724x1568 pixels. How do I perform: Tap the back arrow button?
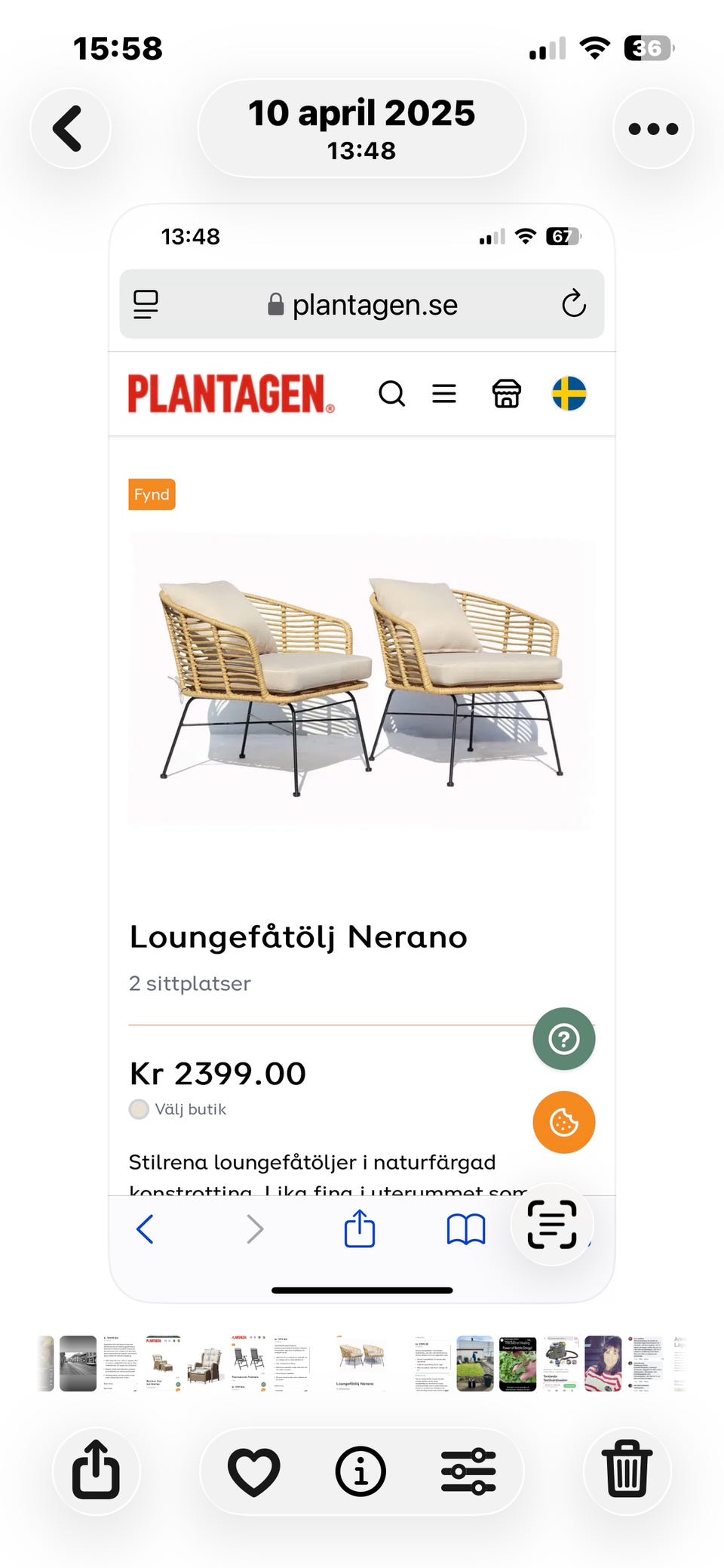click(69, 128)
